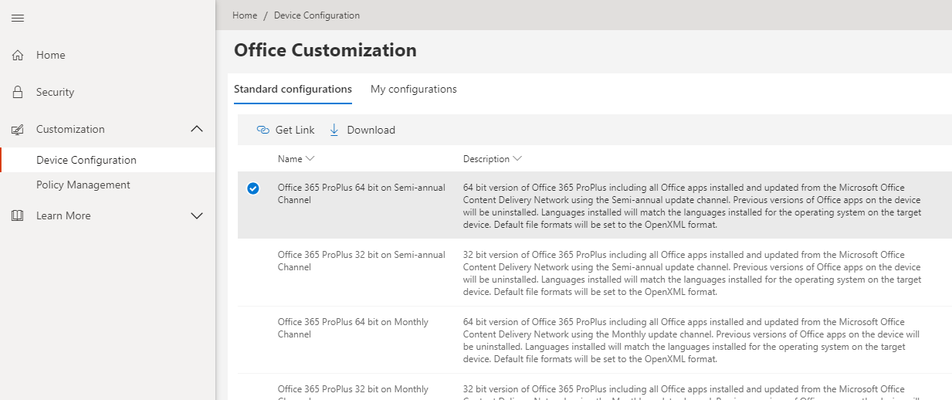Collapse the Customization section chevron
952x400 pixels.
pos(197,129)
